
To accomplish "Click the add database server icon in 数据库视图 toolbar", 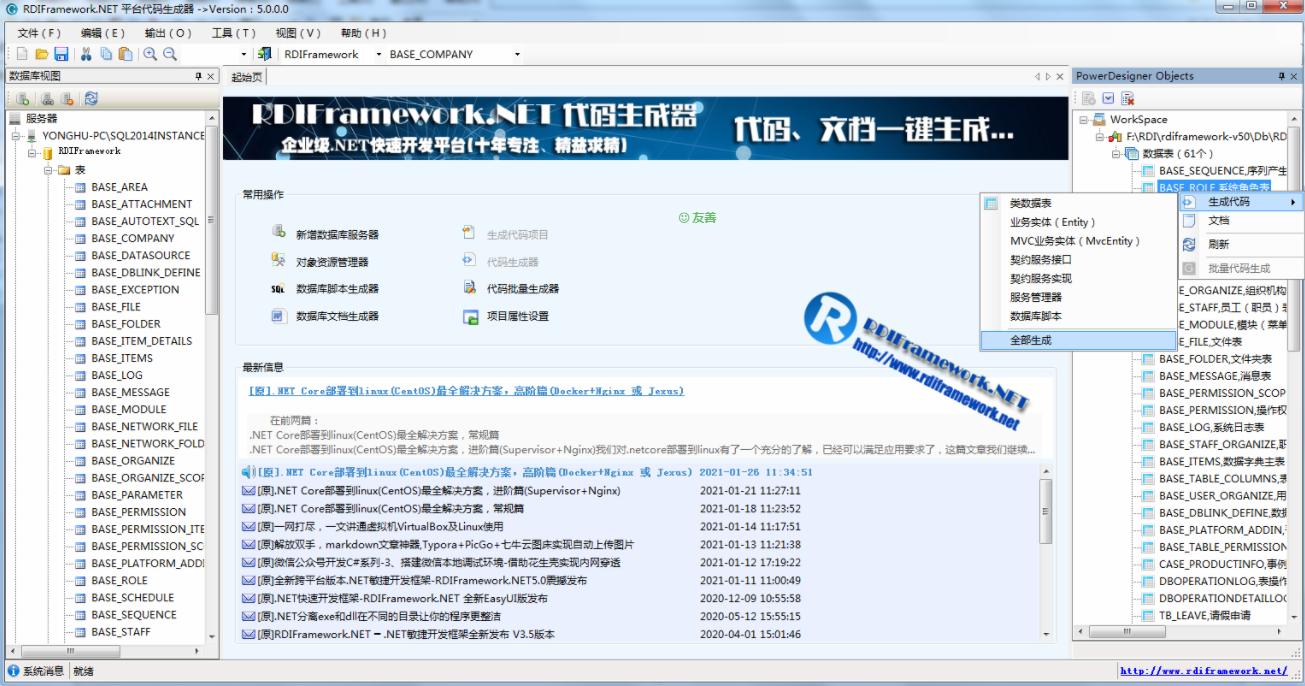I will point(22,98).
